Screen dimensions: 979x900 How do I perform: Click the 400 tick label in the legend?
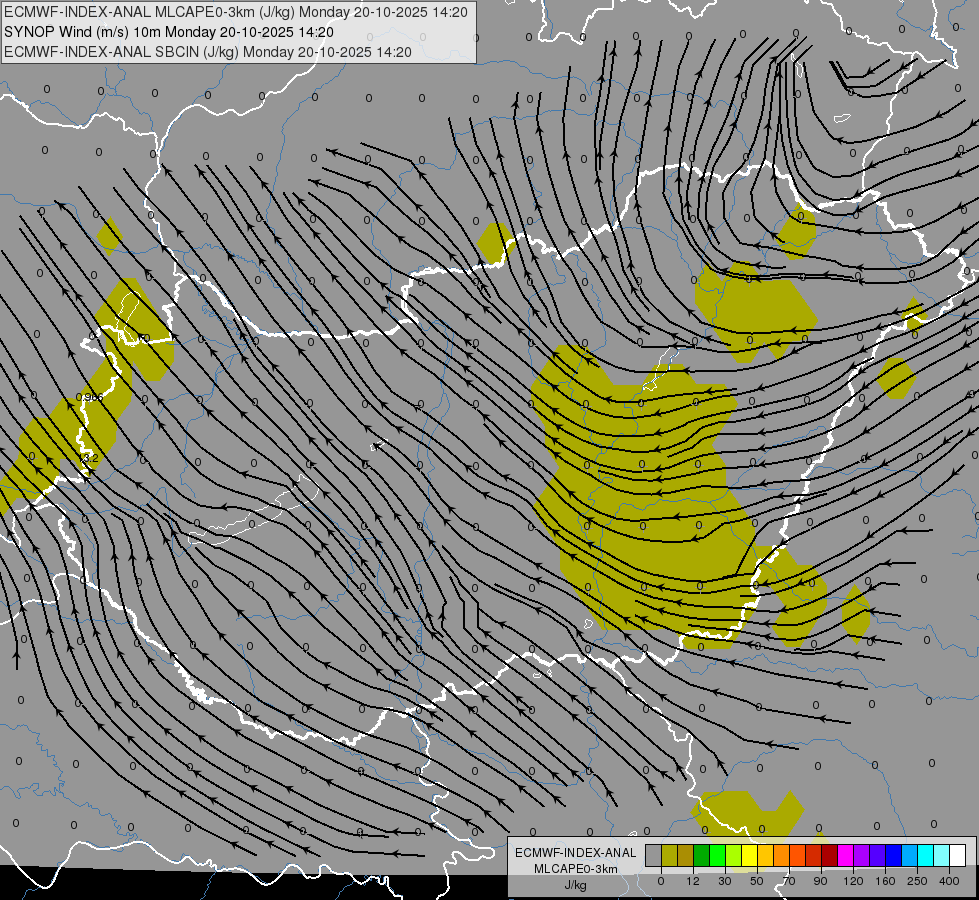tap(949, 881)
